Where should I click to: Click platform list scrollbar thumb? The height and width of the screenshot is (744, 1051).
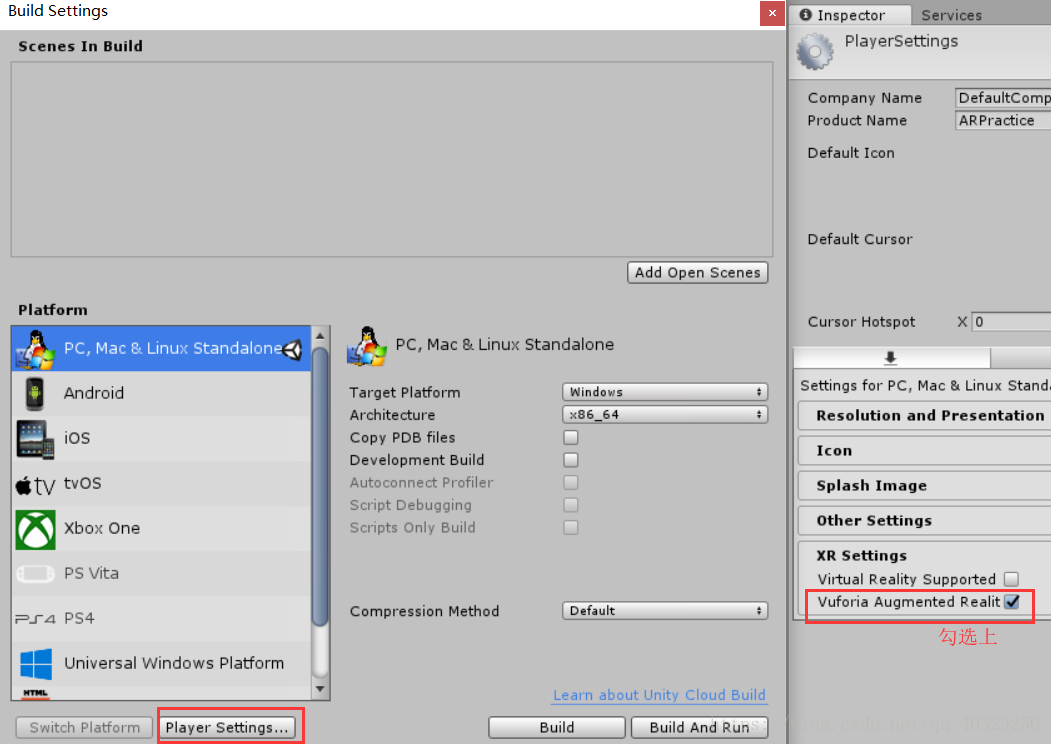pyautogui.click(x=320, y=486)
